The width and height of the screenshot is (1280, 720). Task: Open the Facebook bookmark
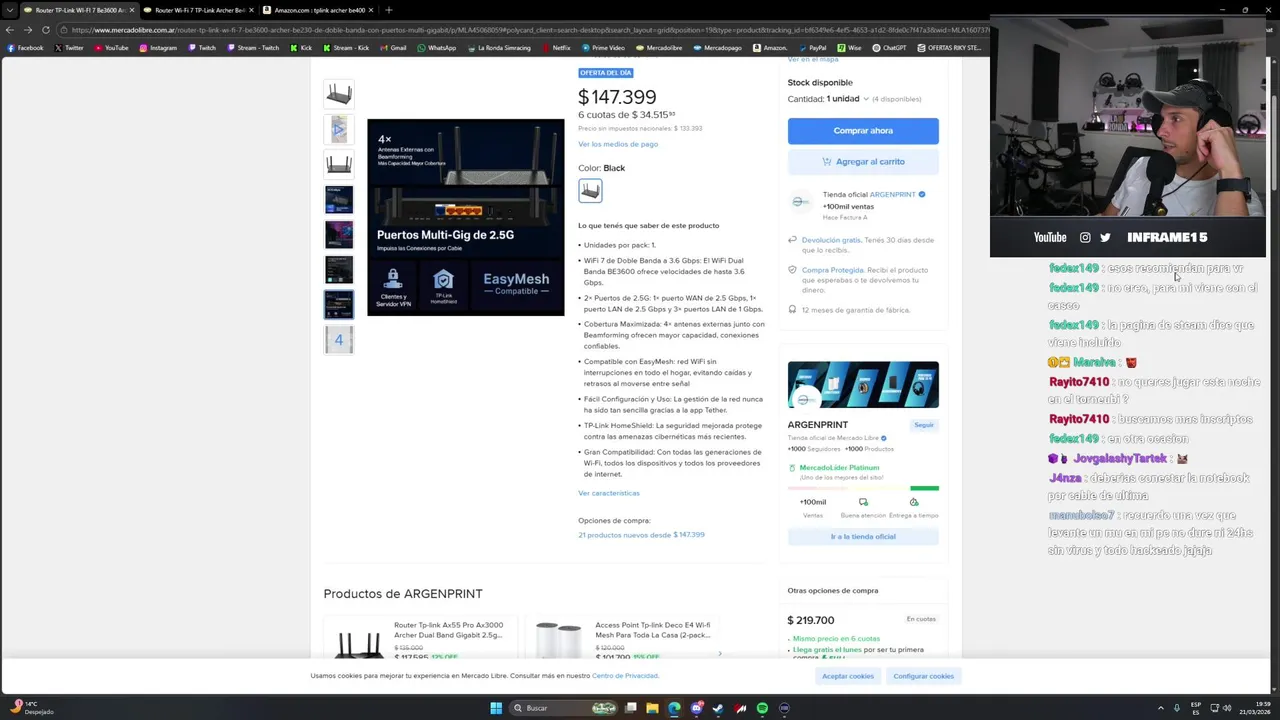(x=25, y=48)
